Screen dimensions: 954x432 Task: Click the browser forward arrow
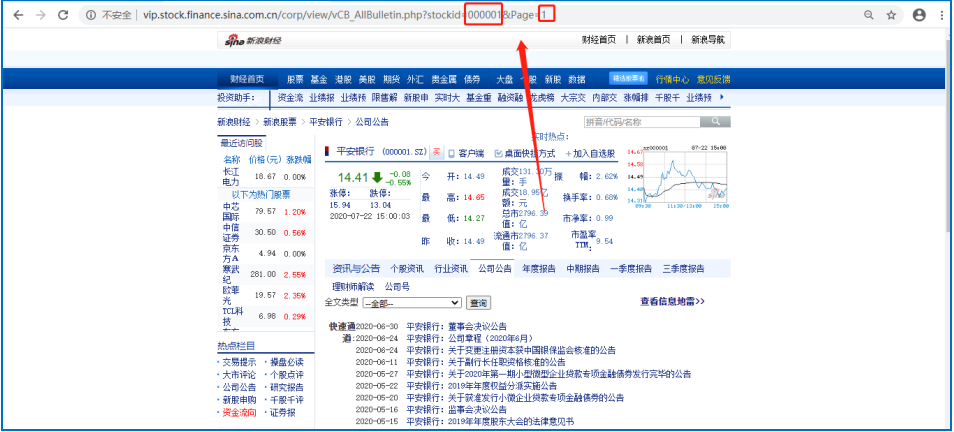pyautogui.click(x=41, y=15)
